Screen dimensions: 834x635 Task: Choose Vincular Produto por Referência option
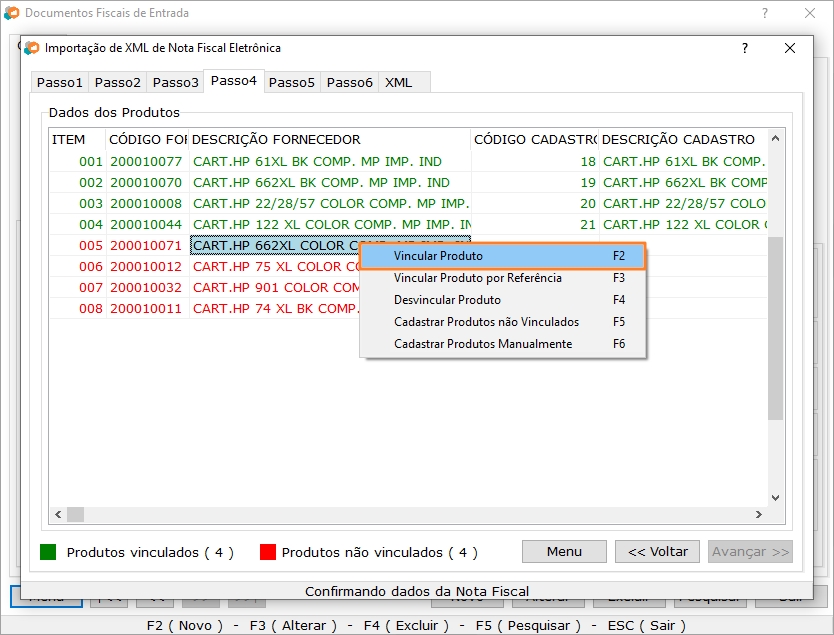(477, 278)
